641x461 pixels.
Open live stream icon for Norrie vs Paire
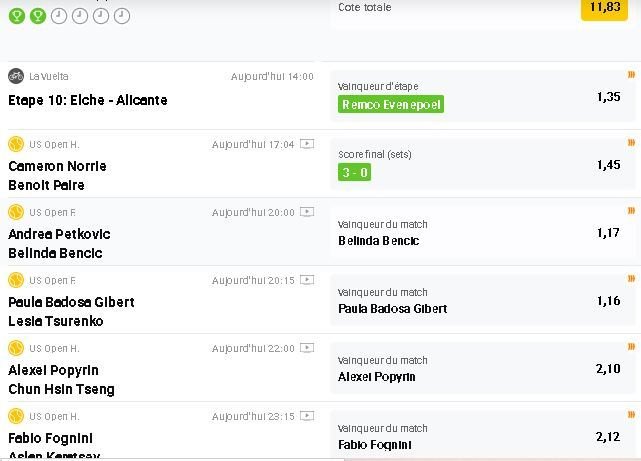tap(307, 144)
